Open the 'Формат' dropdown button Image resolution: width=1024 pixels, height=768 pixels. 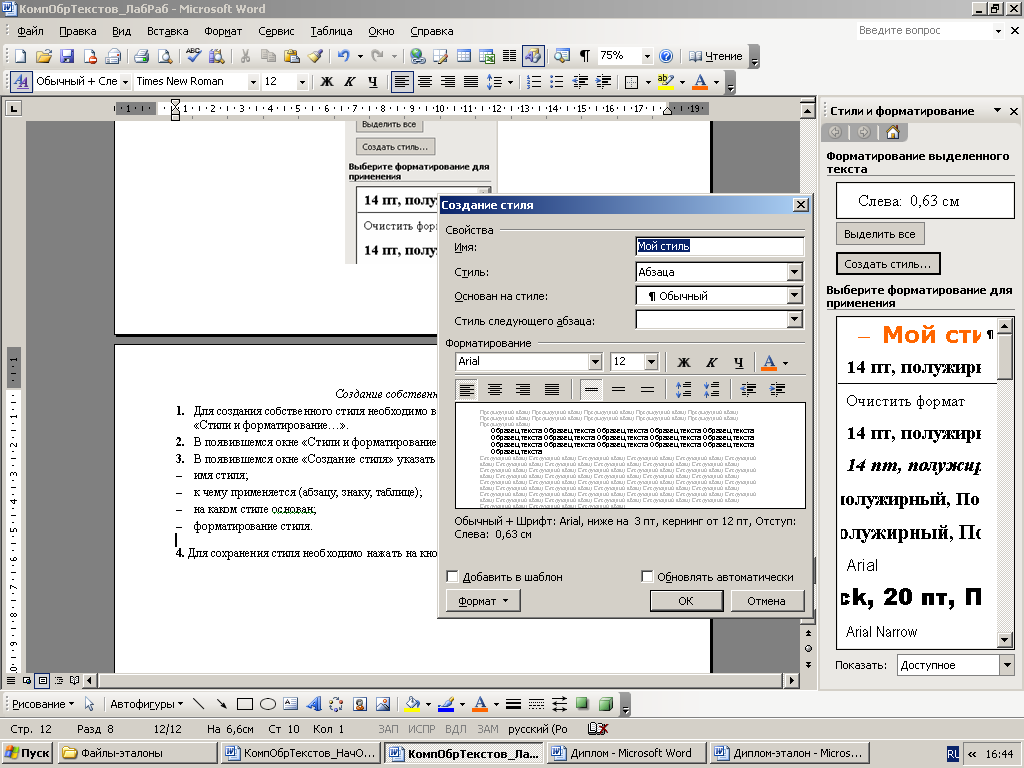coord(483,601)
